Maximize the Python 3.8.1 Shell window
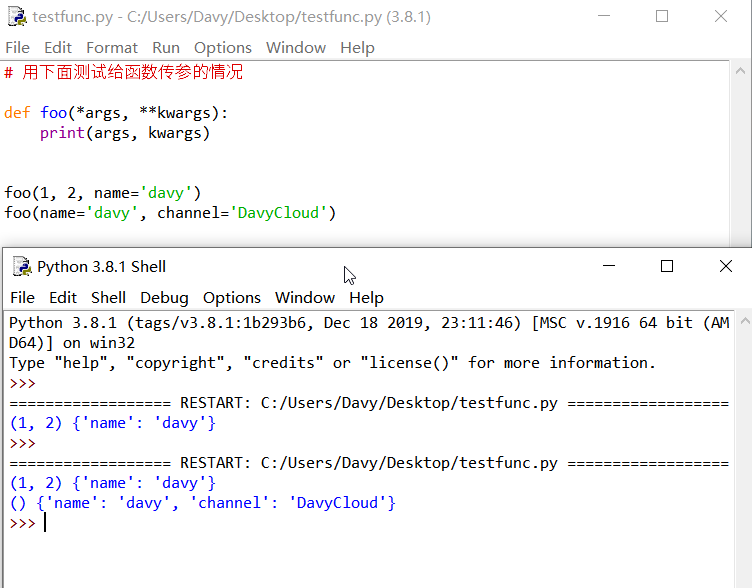This screenshot has width=752, height=588. [x=667, y=266]
